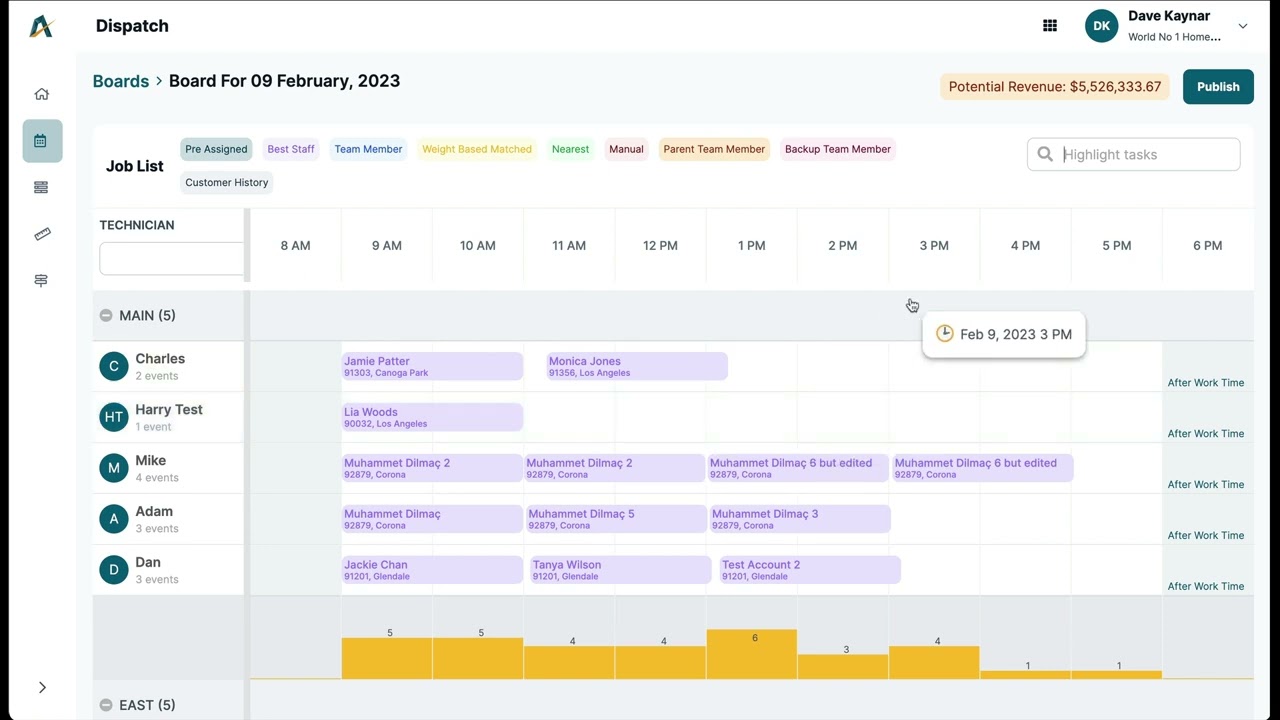The image size is (1280, 720).
Task: Click the signpost icon in sidebar
Action: [41, 281]
